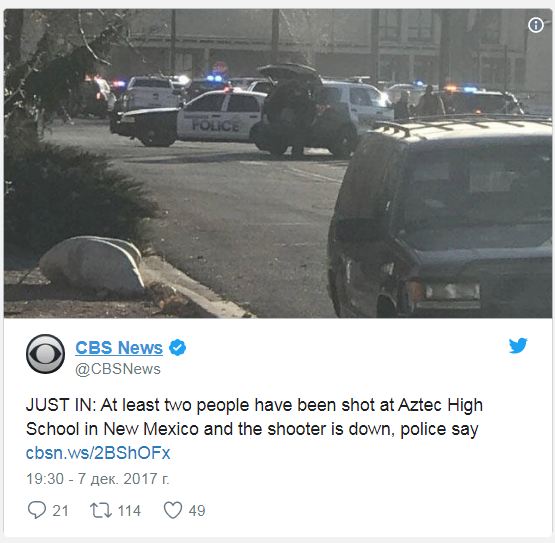Click the white rock beside the curb
Viewport: 555px width, 543px height.
pos(93,264)
